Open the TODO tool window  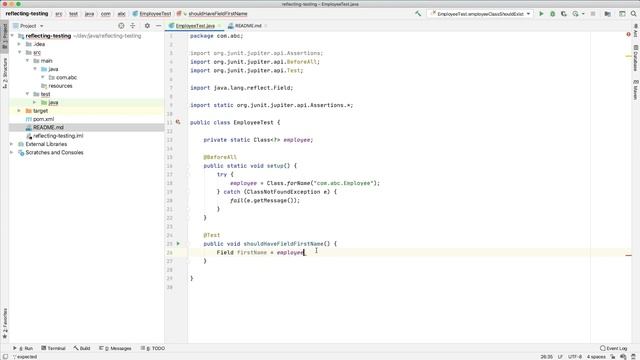click(x=153, y=348)
